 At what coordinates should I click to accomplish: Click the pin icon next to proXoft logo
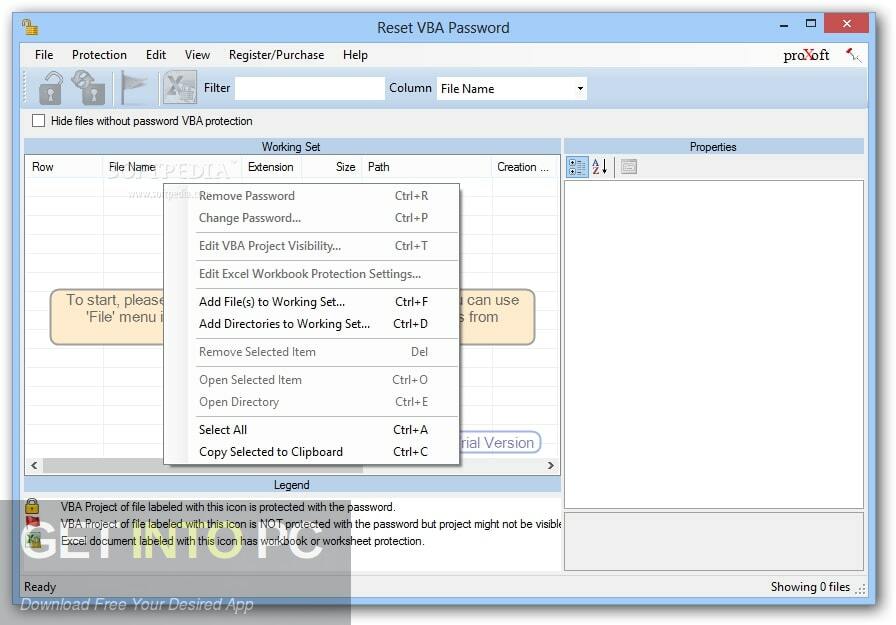point(853,55)
